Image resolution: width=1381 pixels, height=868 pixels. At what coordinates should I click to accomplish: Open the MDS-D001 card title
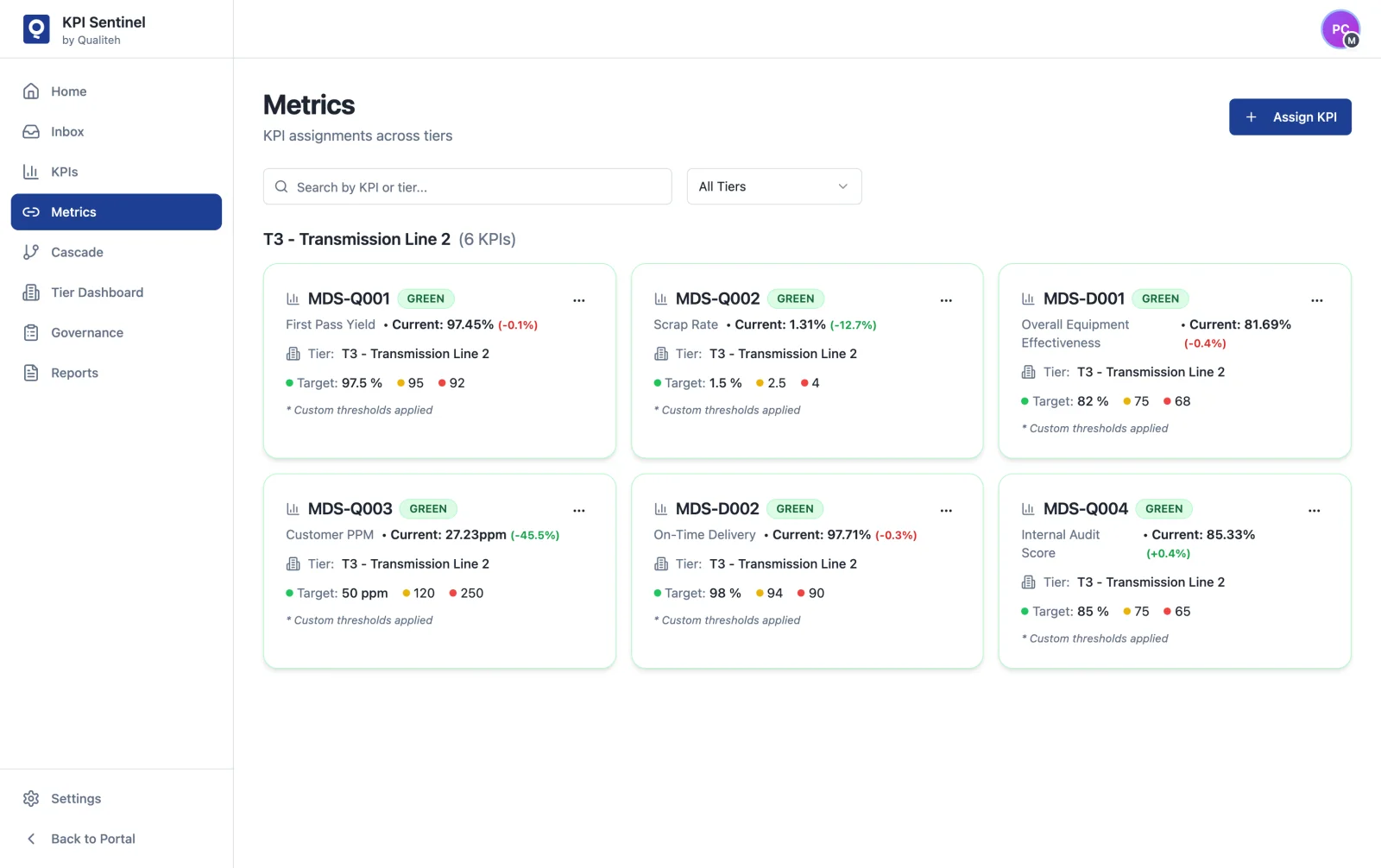click(1084, 299)
